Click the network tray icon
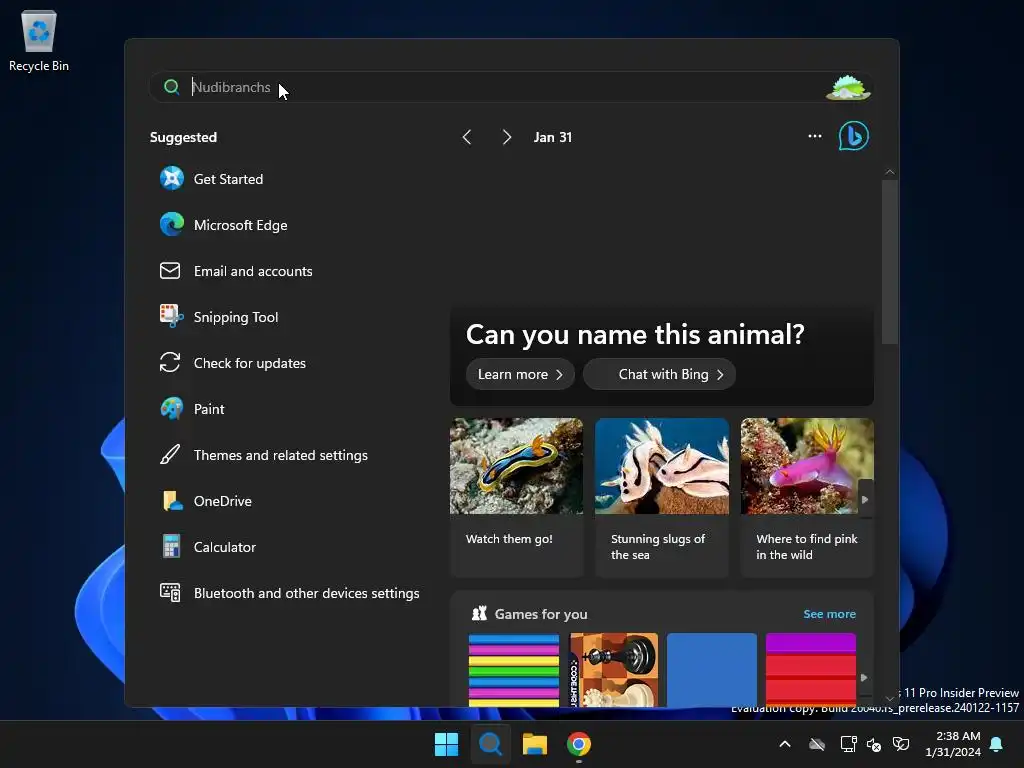Image resolution: width=1024 pixels, height=768 pixels. [x=848, y=744]
